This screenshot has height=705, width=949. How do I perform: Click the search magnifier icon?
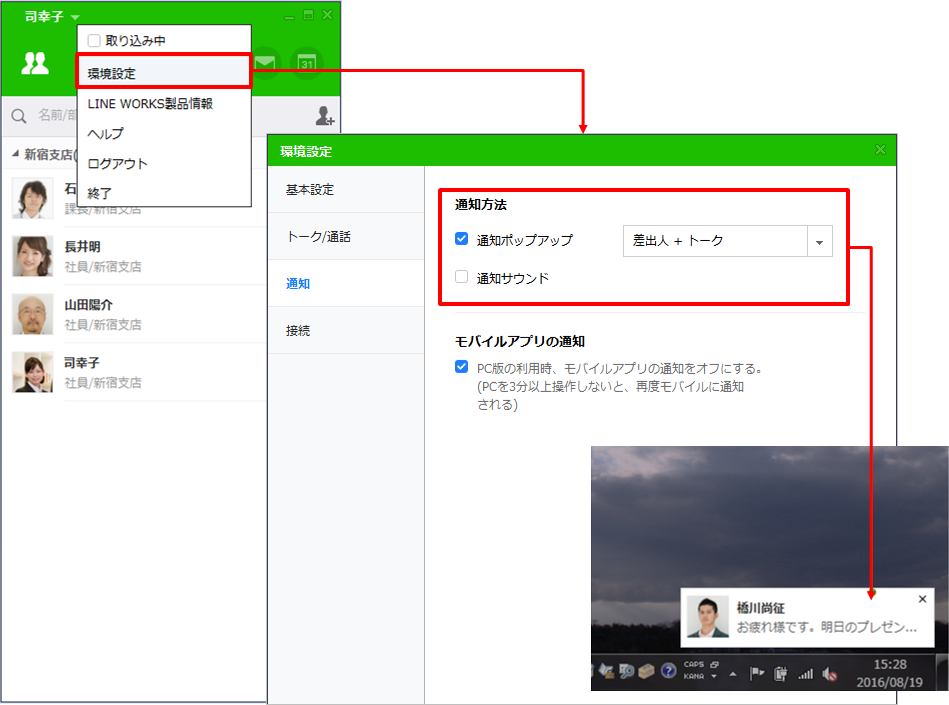coord(19,116)
